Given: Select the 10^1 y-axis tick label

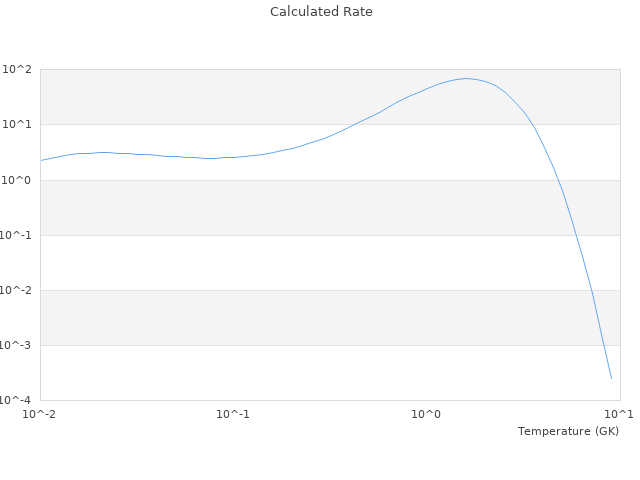Looking at the screenshot, I should point(17,125).
